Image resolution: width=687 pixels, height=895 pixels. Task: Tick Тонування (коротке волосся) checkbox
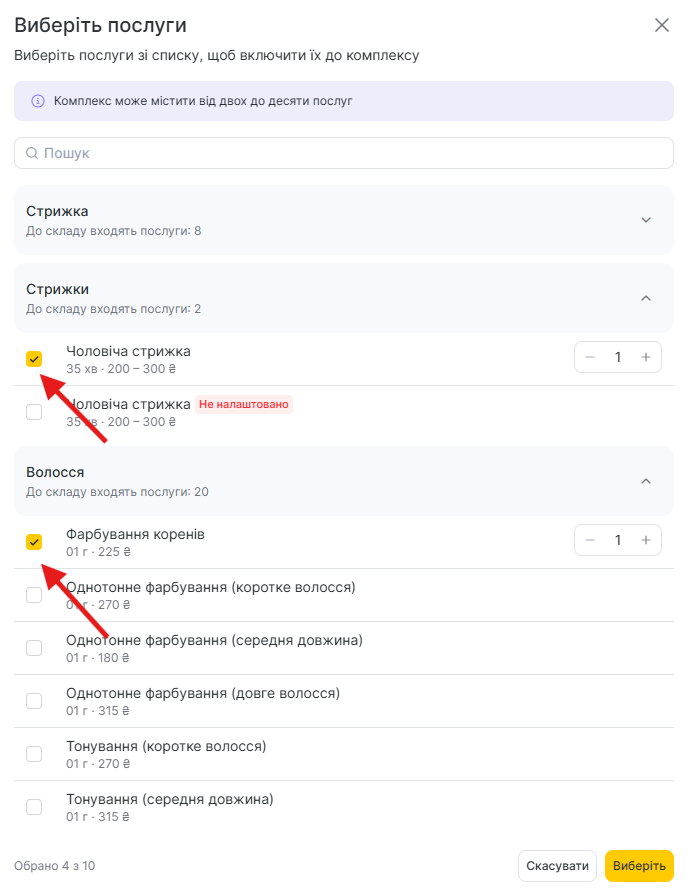34,754
